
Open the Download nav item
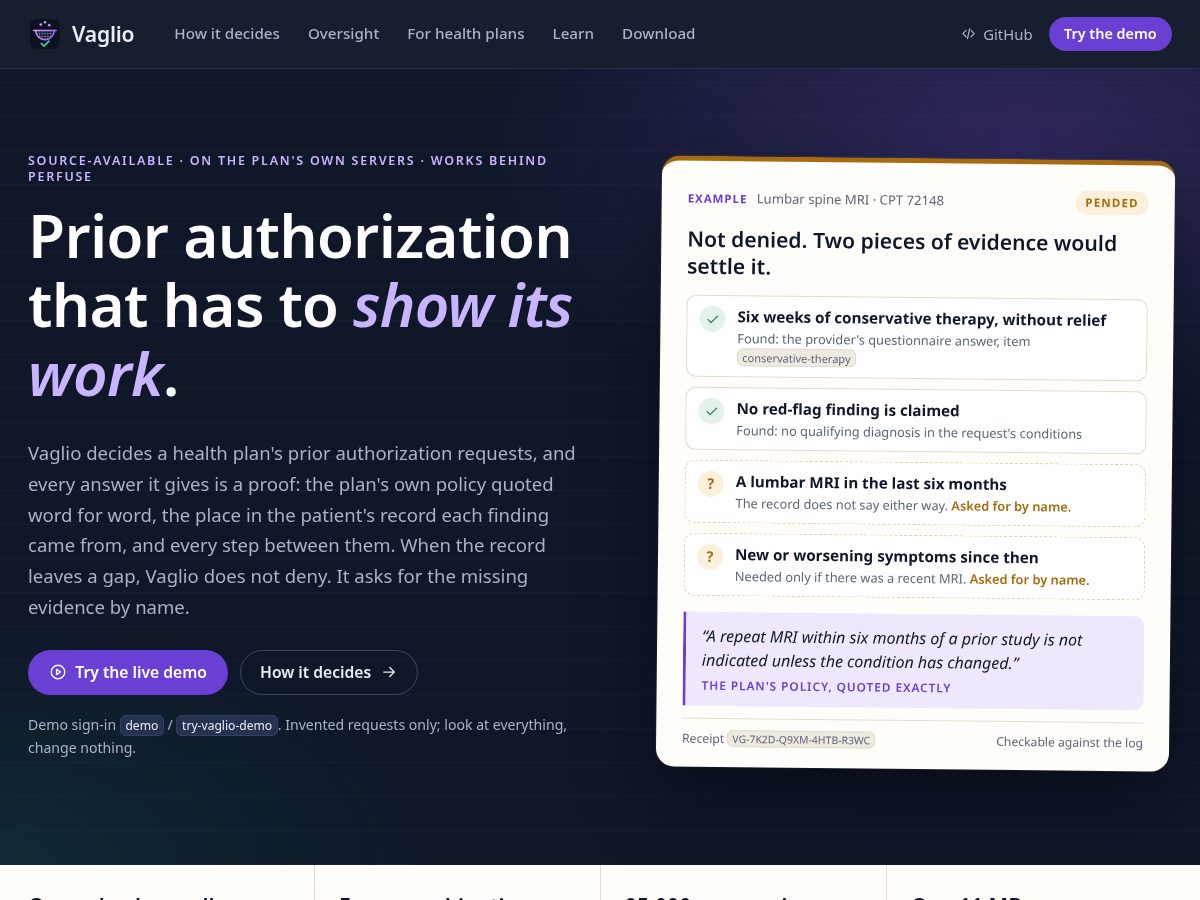(x=658, y=34)
